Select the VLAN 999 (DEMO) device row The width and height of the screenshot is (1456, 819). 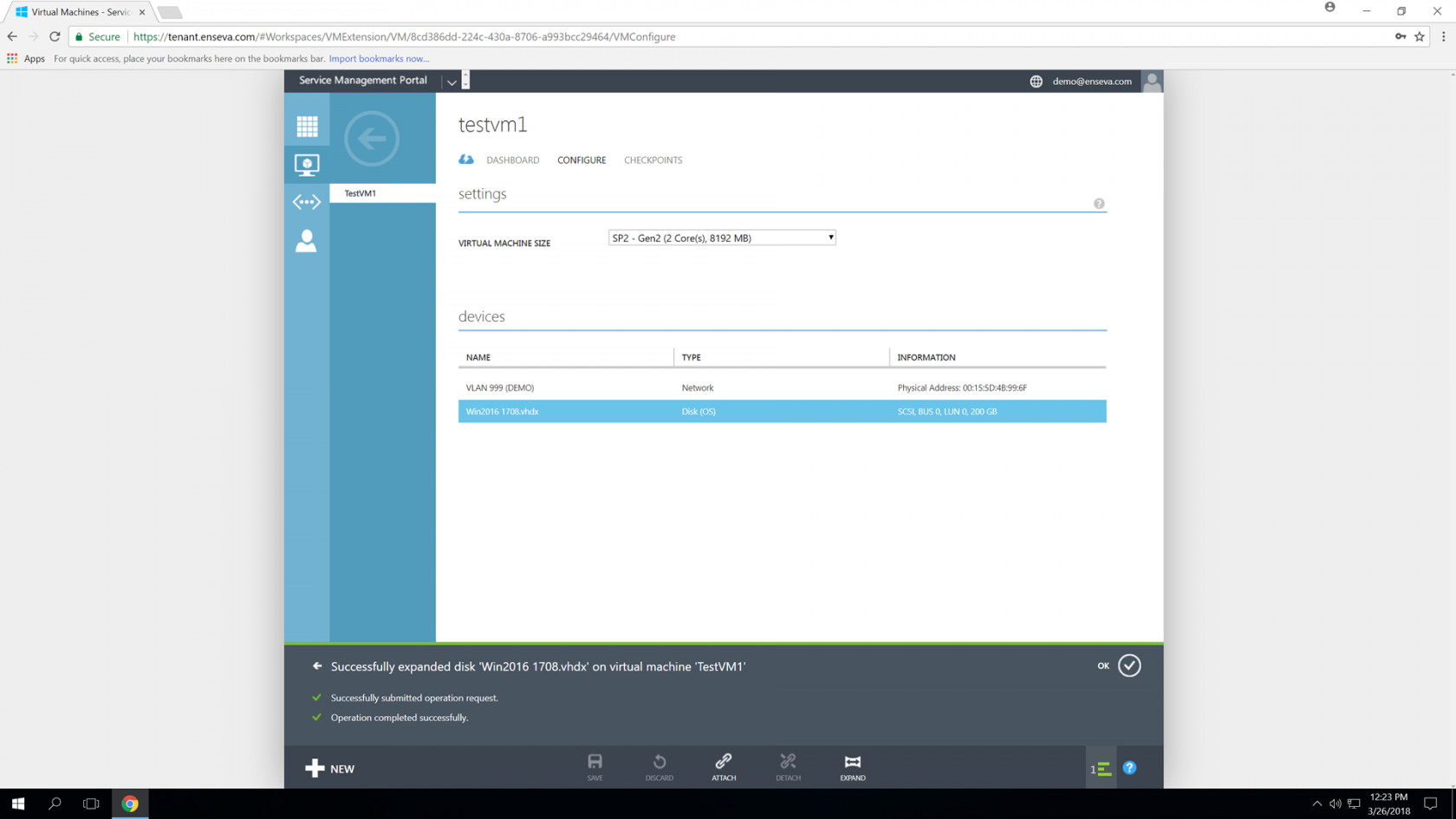click(782, 387)
